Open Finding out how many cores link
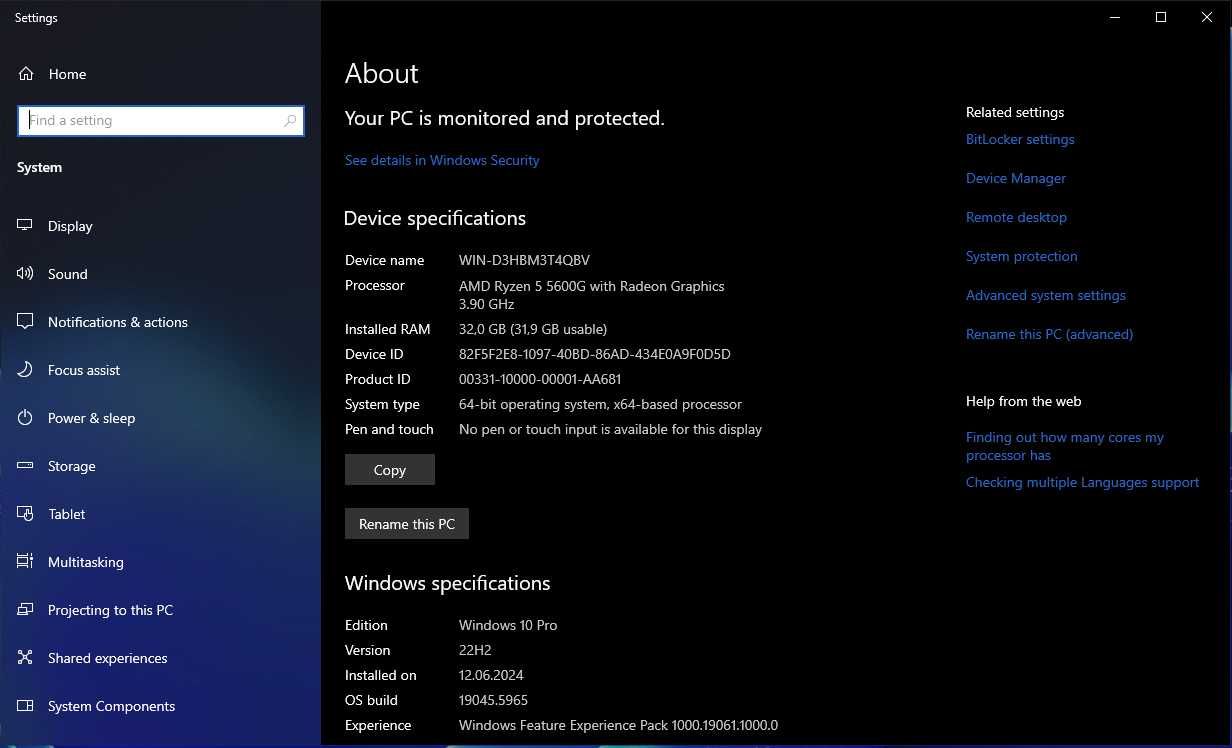Image resolution: width=1232 pixels, height=748 pixels. coord(1065,446)
